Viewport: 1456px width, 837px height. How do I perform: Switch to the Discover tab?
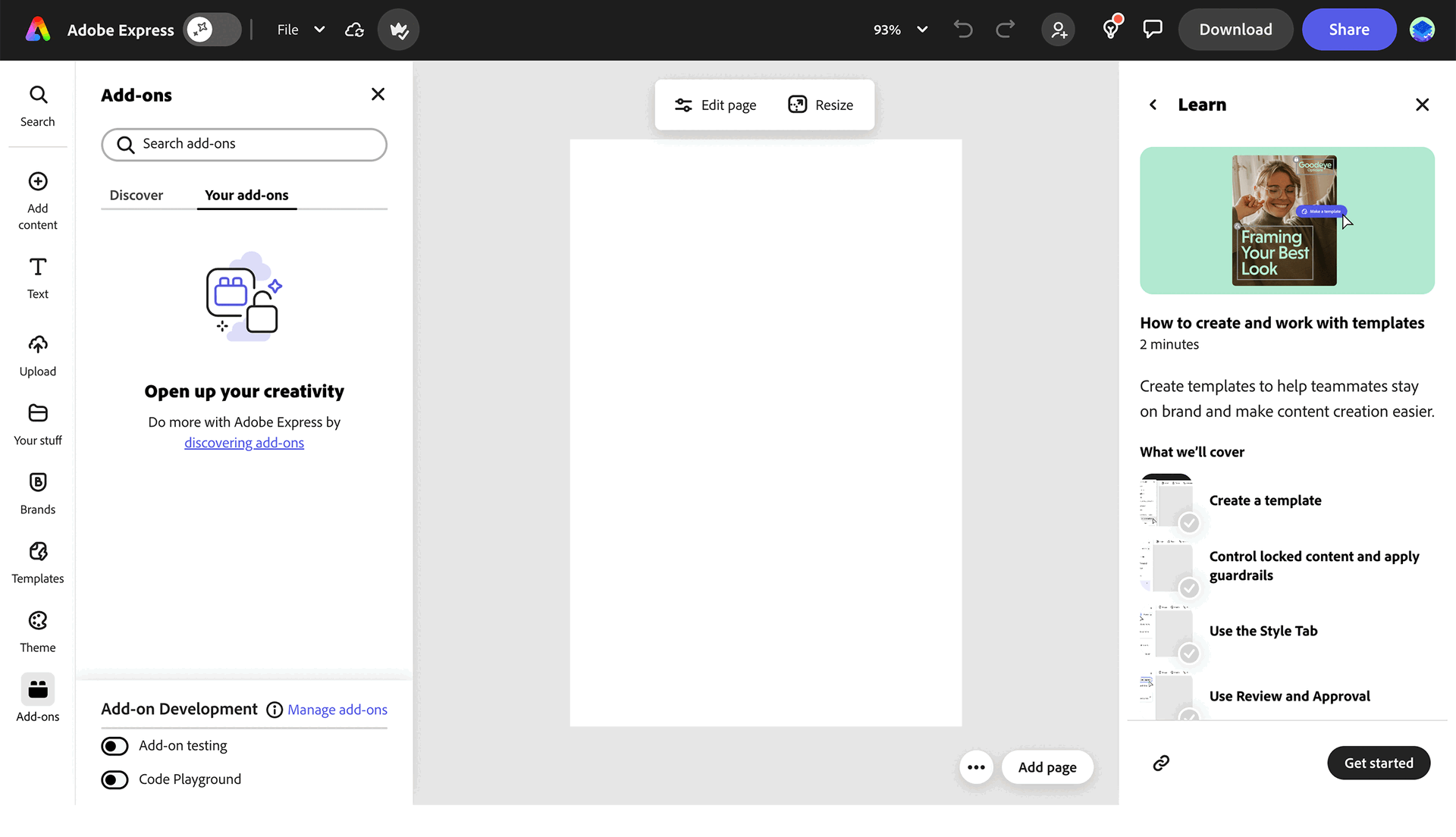[136, 195]
